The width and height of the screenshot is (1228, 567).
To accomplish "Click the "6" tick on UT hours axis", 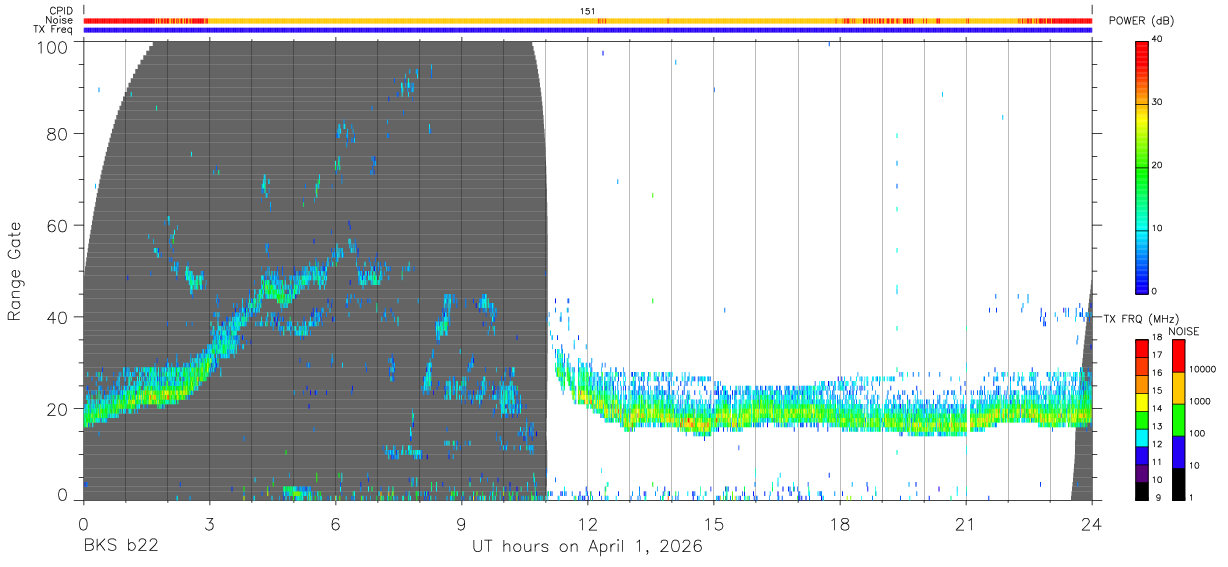I will [x=336, y=524].
